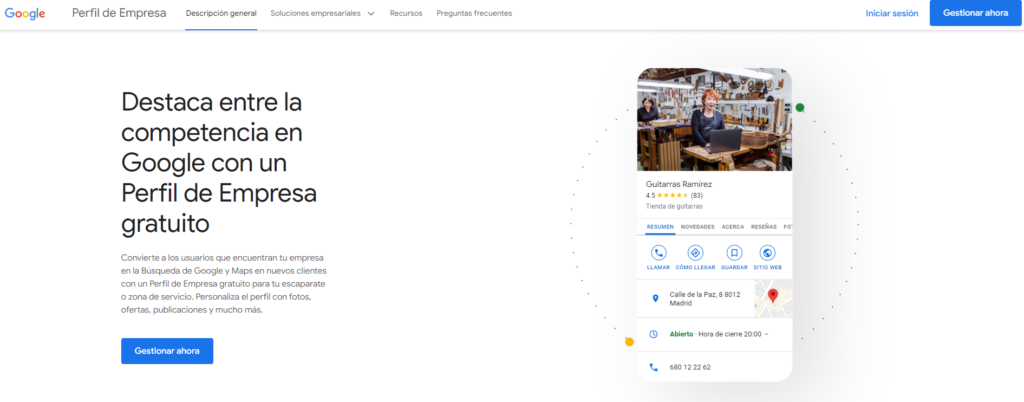The image size is (1024, 402).
Task: Select the Novedades tab in the phone mockup
Action: click(x=697, y=227)
